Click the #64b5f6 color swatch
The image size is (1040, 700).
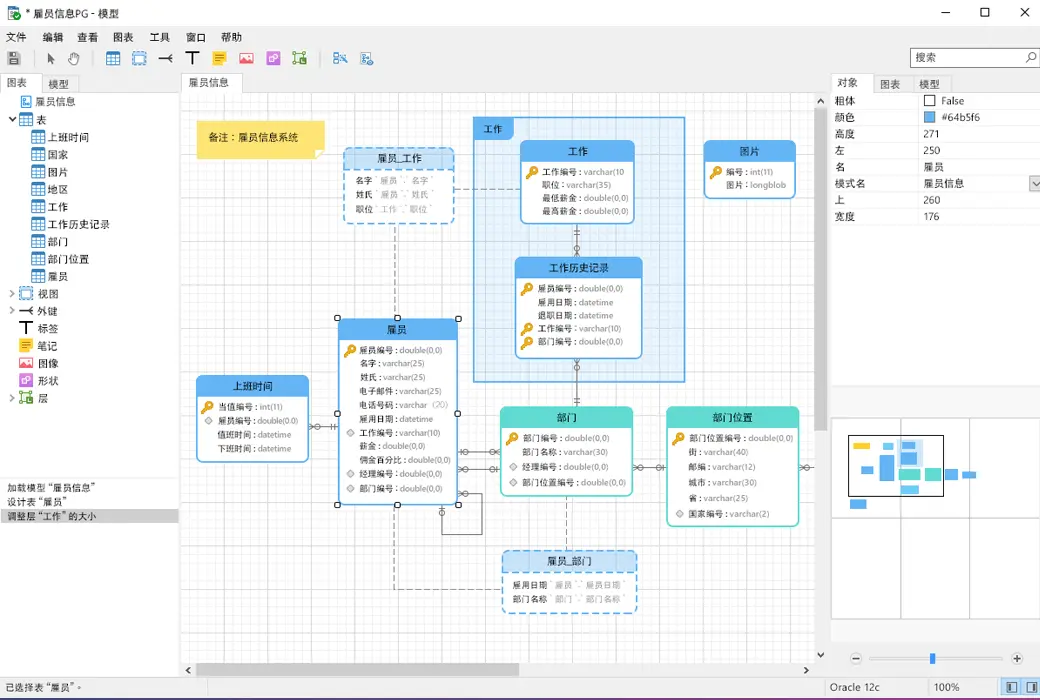coord(929,117)
